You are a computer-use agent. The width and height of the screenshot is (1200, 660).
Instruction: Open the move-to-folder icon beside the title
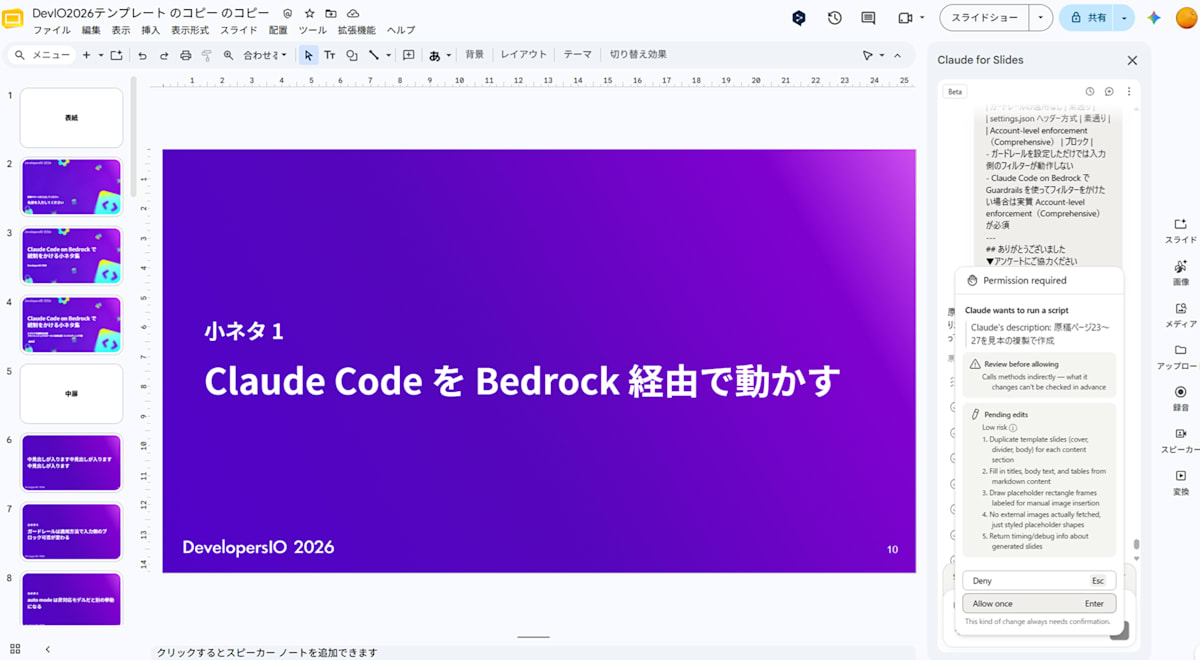click(x=331, y=13)
